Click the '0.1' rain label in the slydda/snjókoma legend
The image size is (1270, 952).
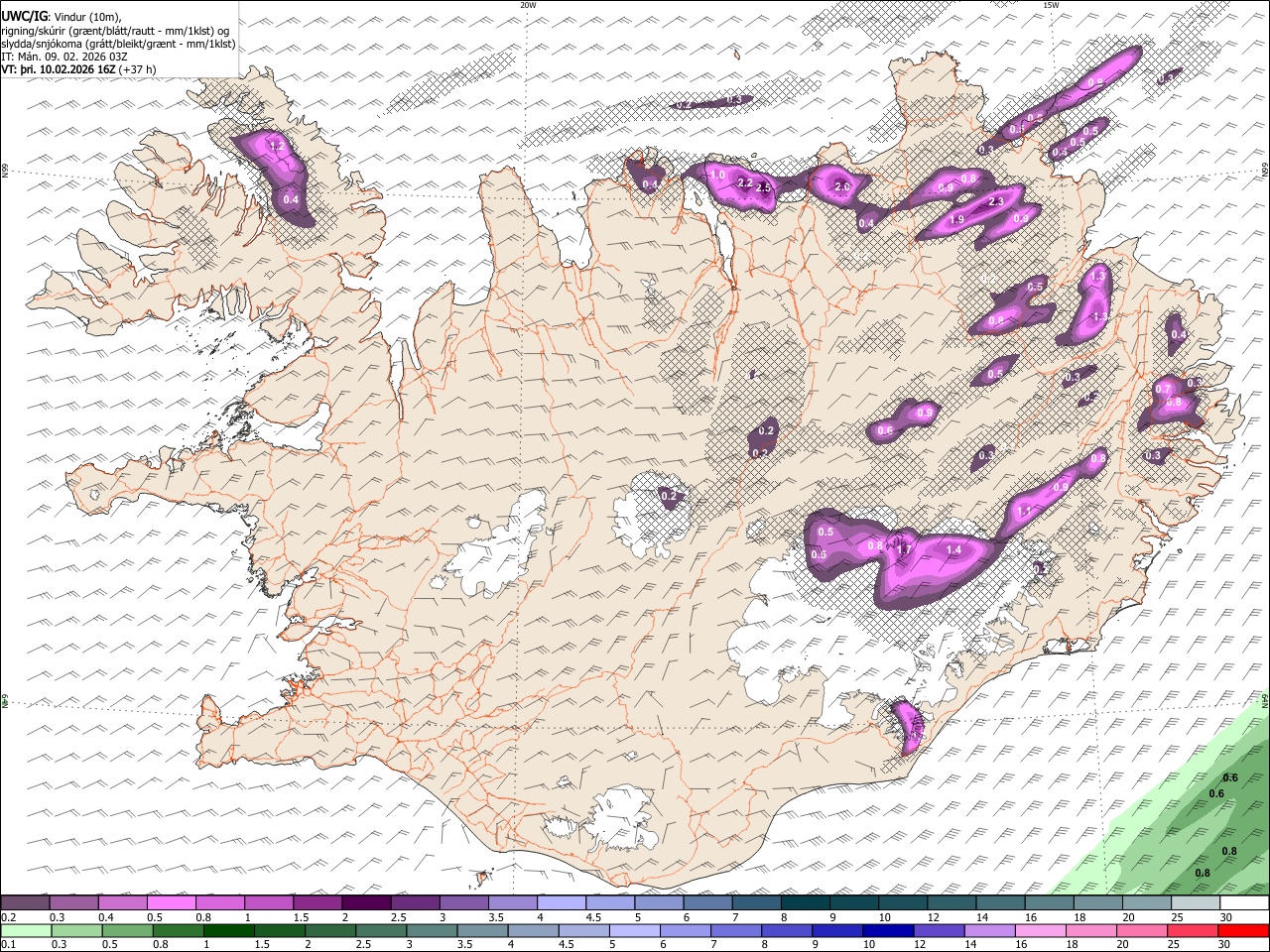pyautogui.click(x=8, y=944)
